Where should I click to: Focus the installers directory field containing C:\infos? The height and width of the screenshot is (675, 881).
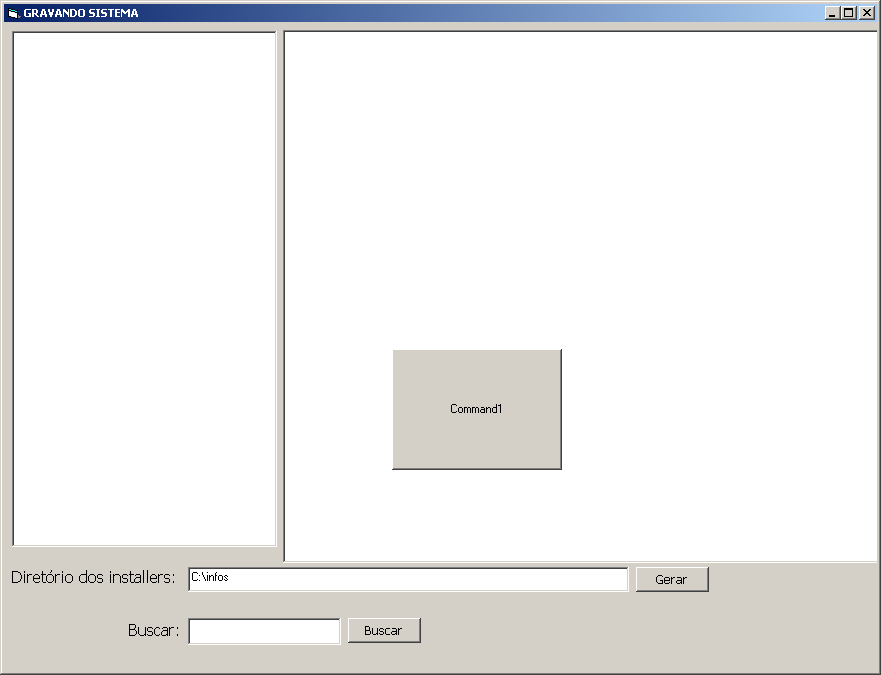click(x=408, y=579)
